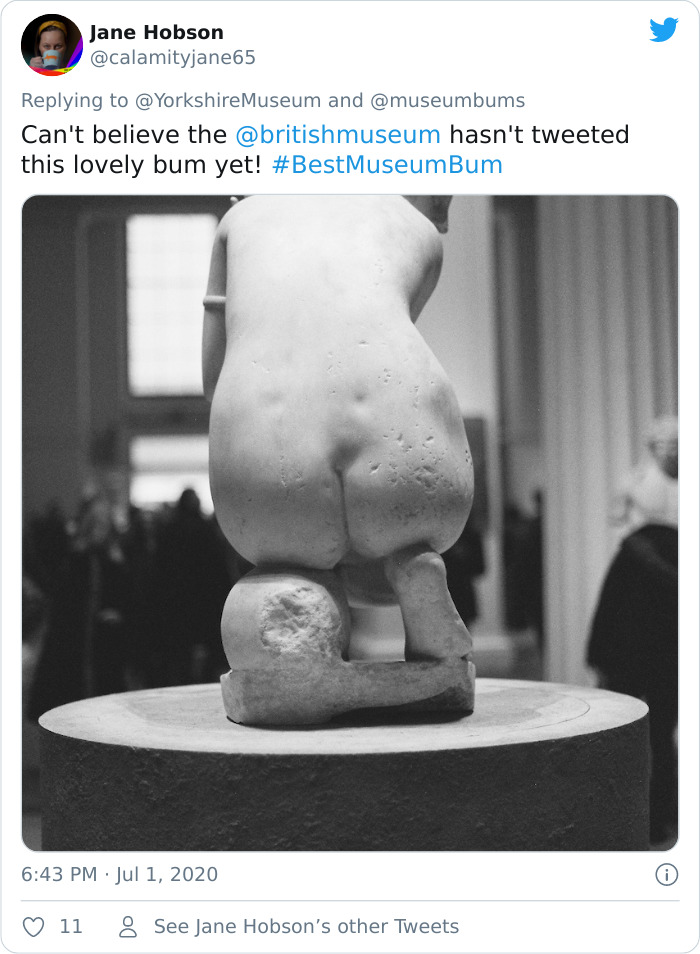Click the 'Replying to' label text
Screen dimensions: 700x954
tap(75, 100)
